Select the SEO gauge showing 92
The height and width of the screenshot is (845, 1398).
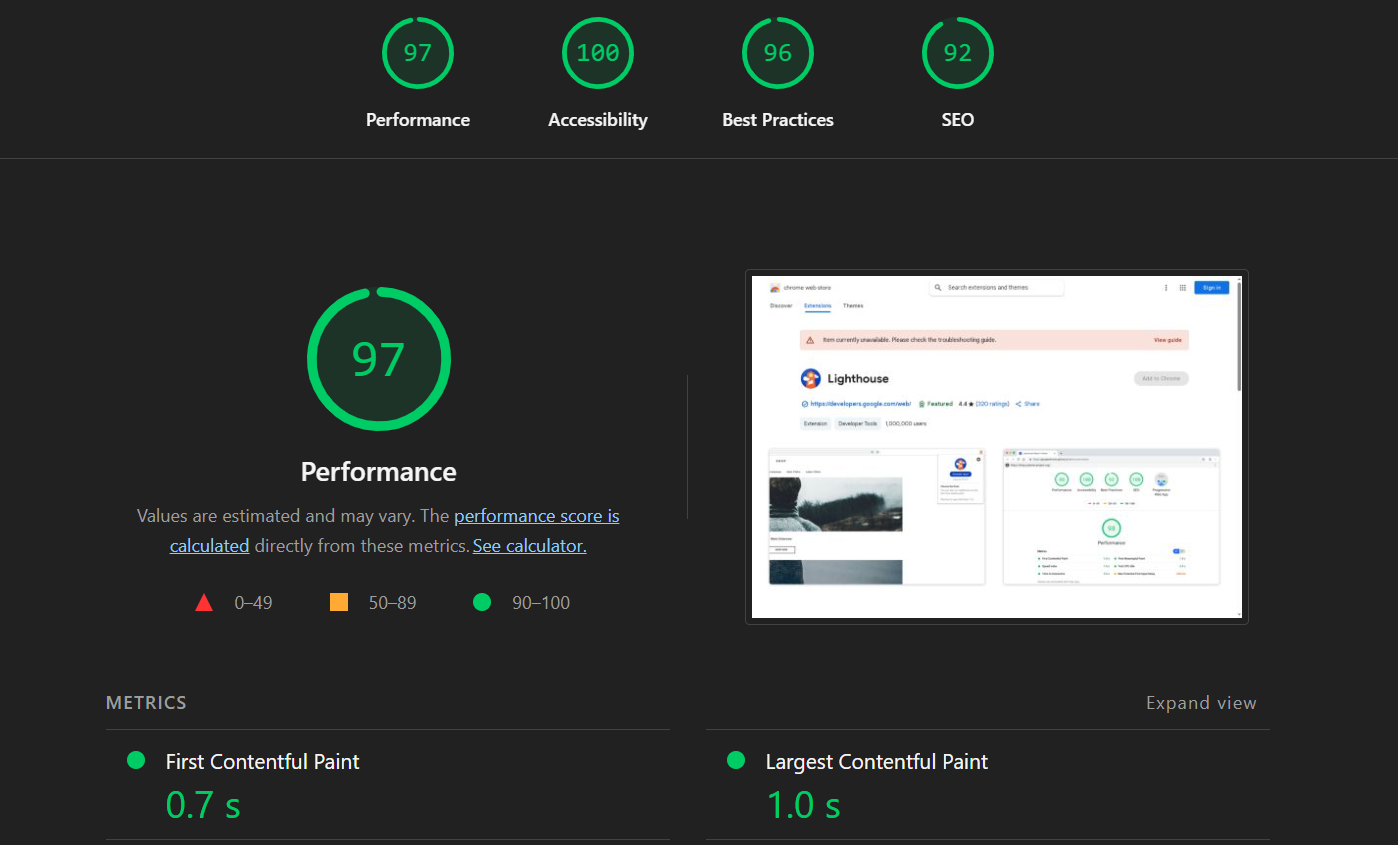pyautogui.click(x=958, y=53)
